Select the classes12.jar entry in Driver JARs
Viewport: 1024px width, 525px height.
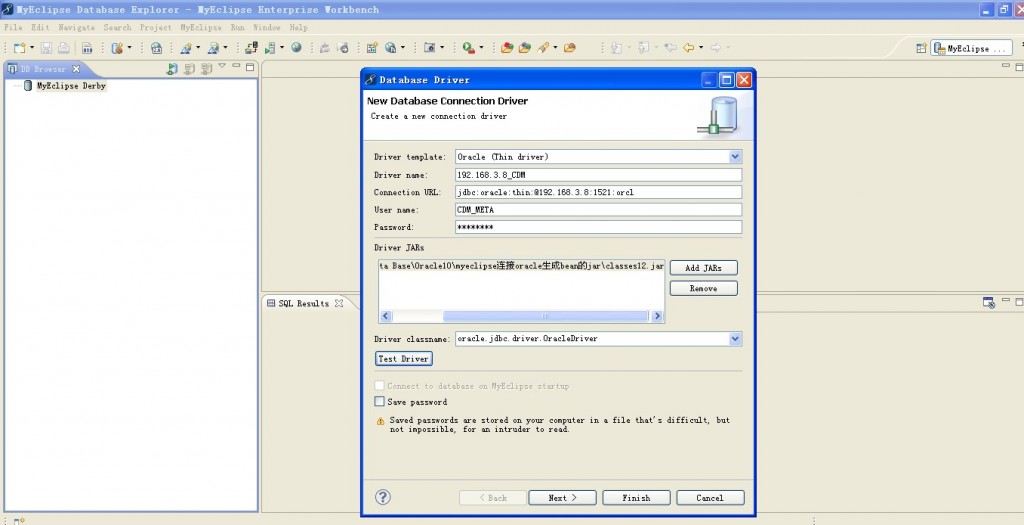tap(522, 266)
